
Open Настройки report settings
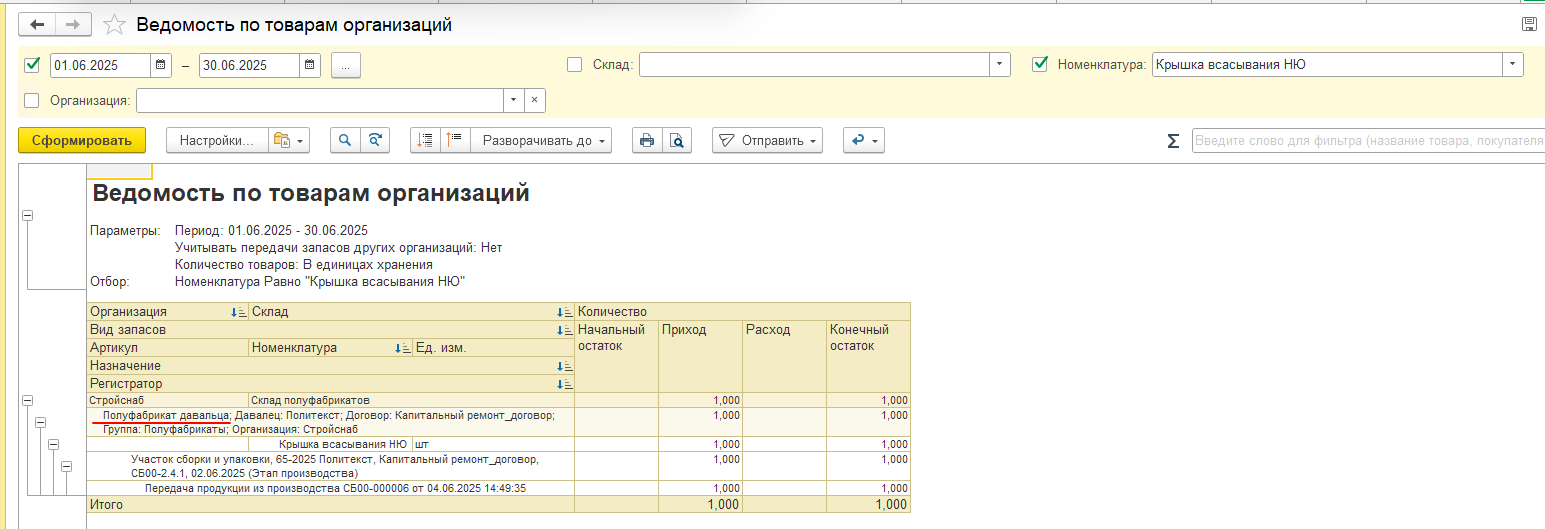pyautogui.click(x=217, y=141)
